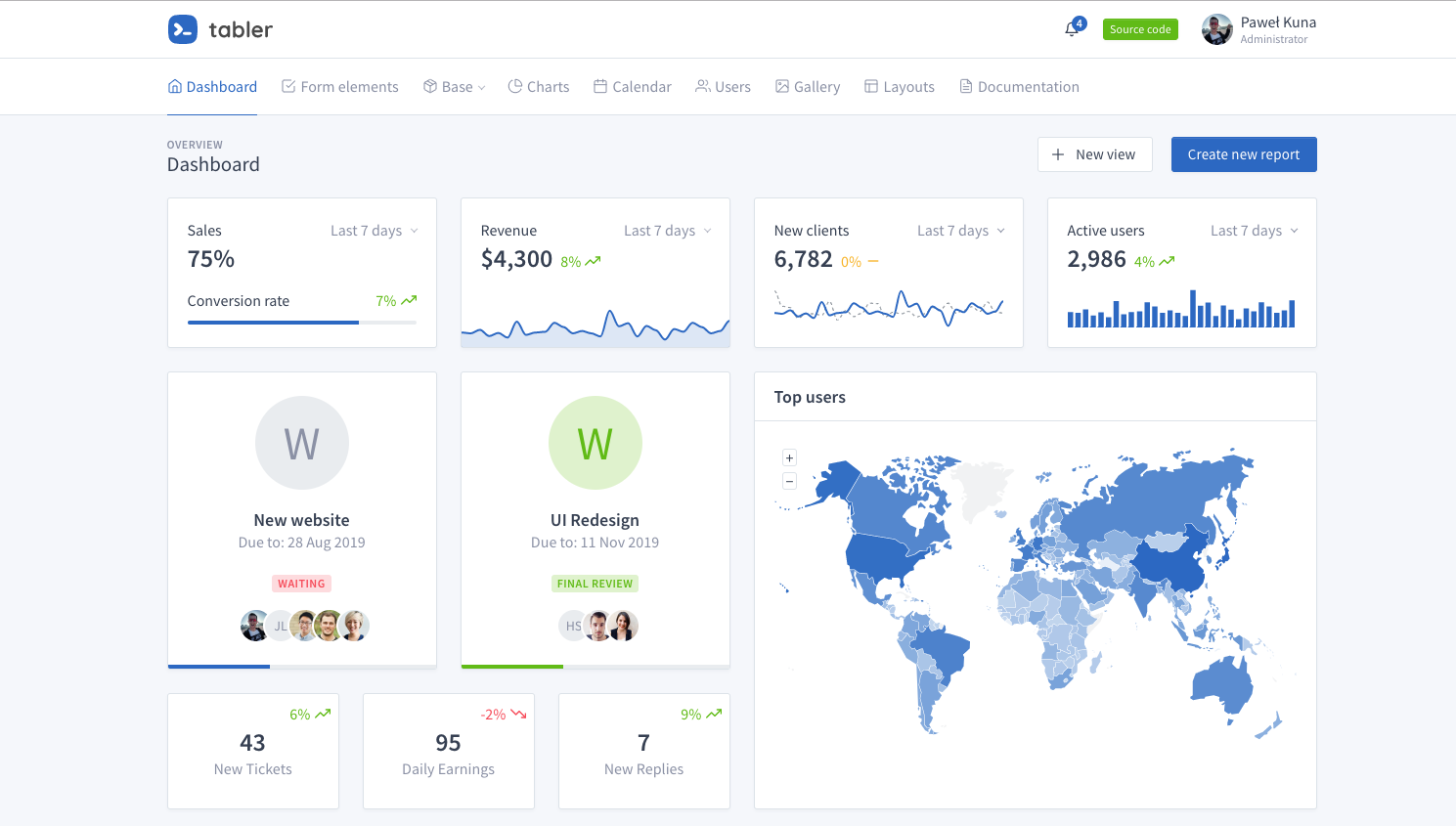Click the green W UI Redesign avatar
Image resolution: width=1456 pixels, height=826 pixels.
click(595, 443)
